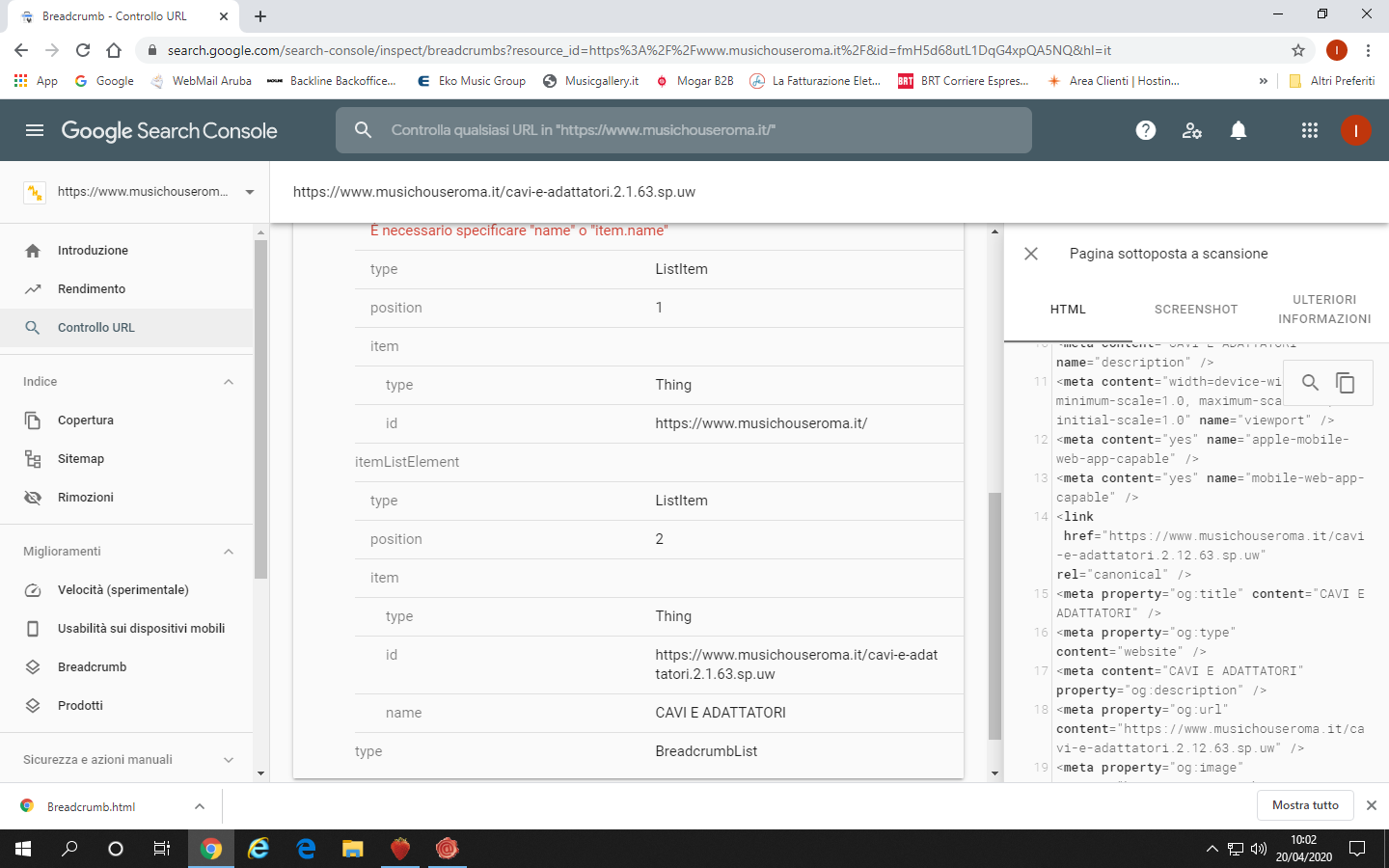The image size is (1389, 868).
Task: Click the Google Search Console logo
Action: [169, 131]
